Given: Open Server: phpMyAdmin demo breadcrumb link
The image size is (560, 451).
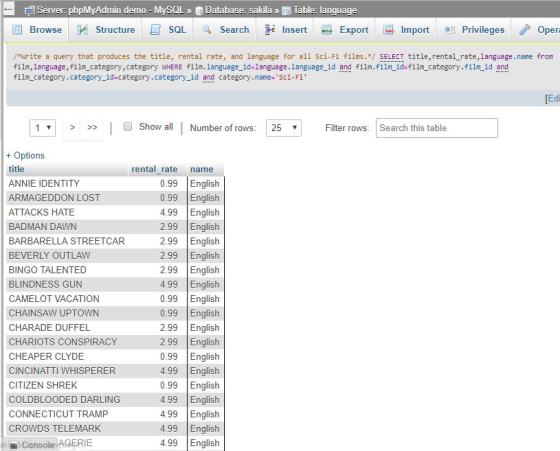Looking at the screenshot, I should click(110, 10).
